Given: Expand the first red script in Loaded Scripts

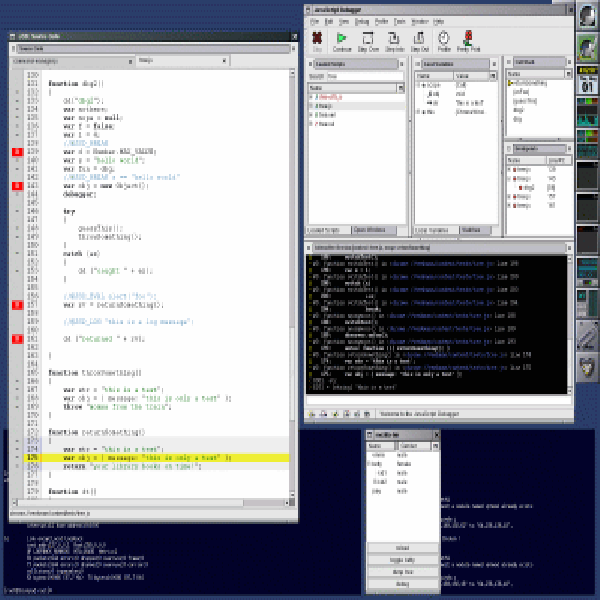Looking at the screenshot, I should [311, 97].
